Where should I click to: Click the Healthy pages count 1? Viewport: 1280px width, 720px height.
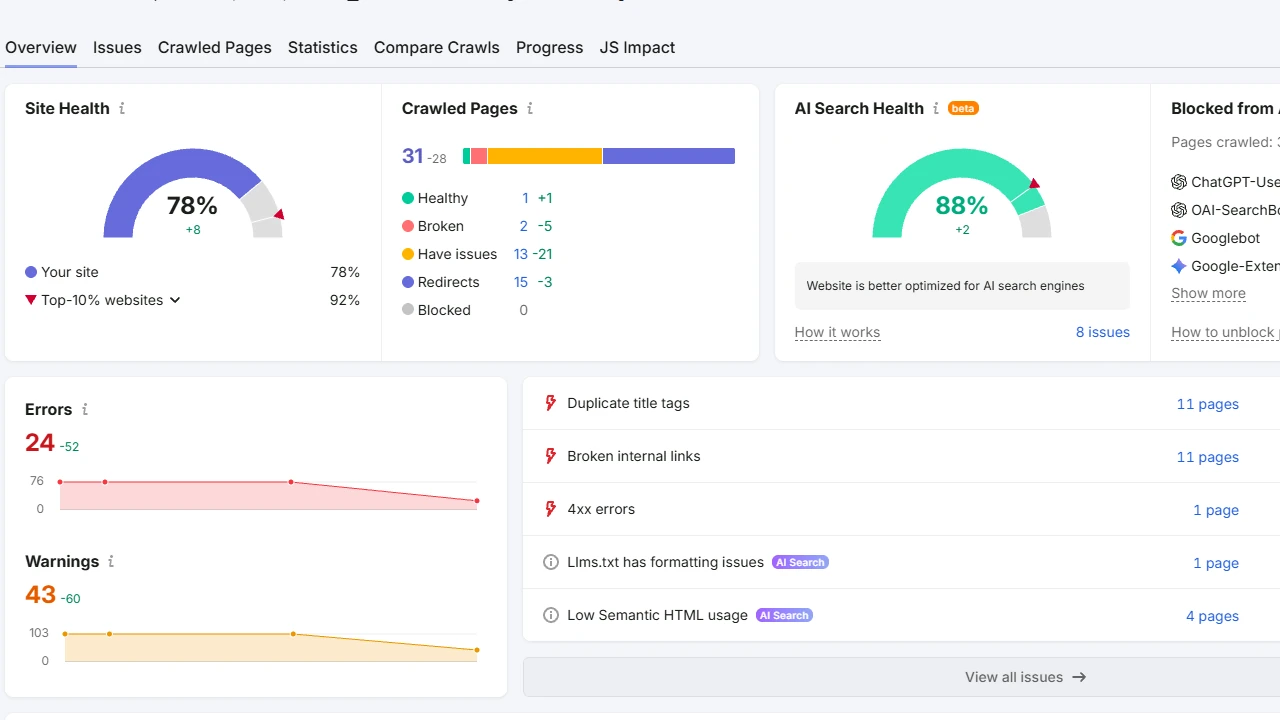click(x=525, y=198)
